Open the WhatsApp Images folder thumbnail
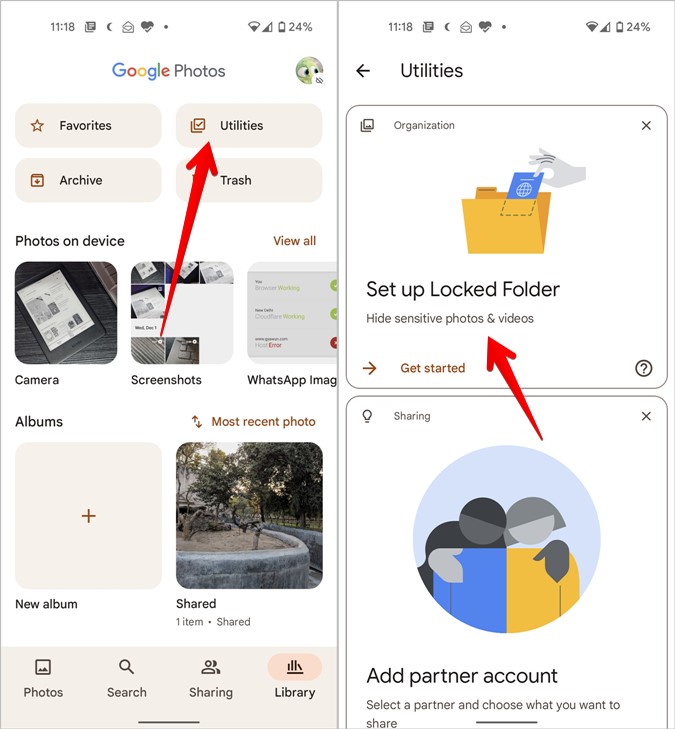675x729 pixels. coord(292,313)
